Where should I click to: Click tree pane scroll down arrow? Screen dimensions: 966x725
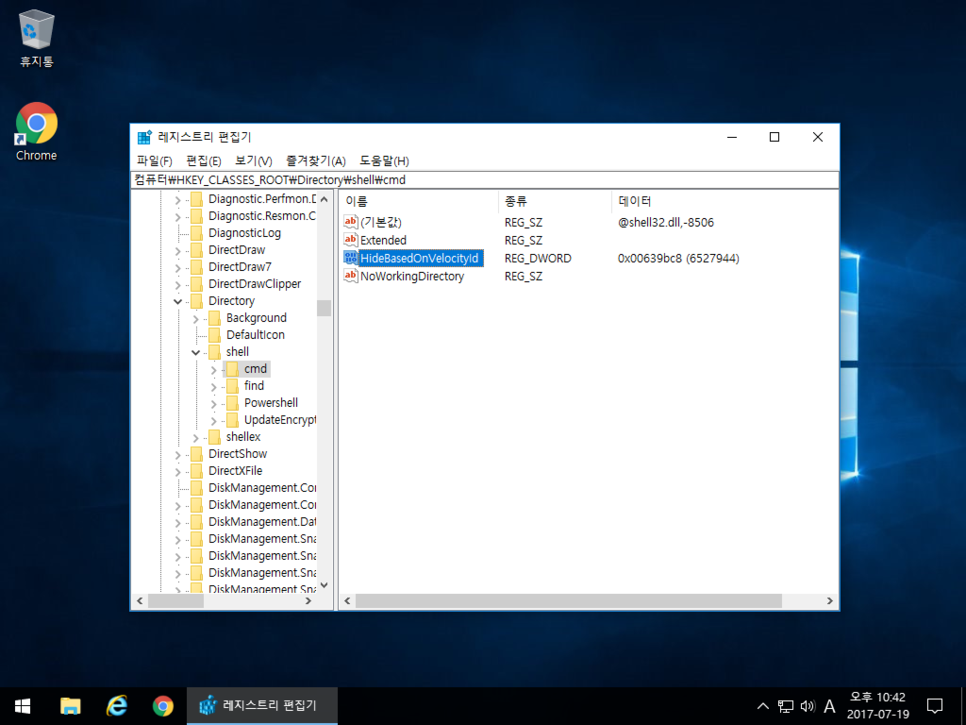coord(324,585)
